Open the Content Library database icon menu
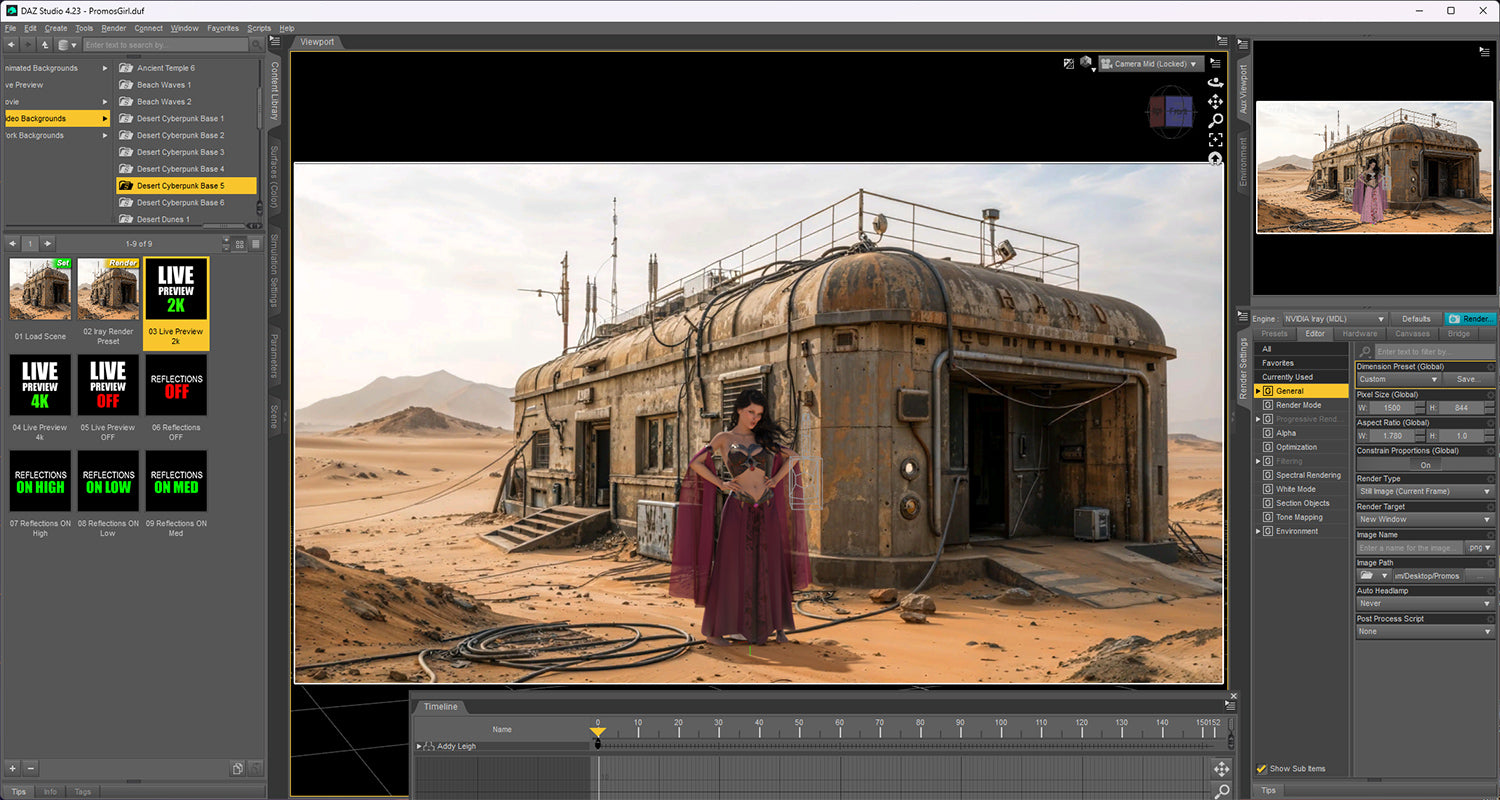This screenshot has height=800, width=1500. (66, 45)
